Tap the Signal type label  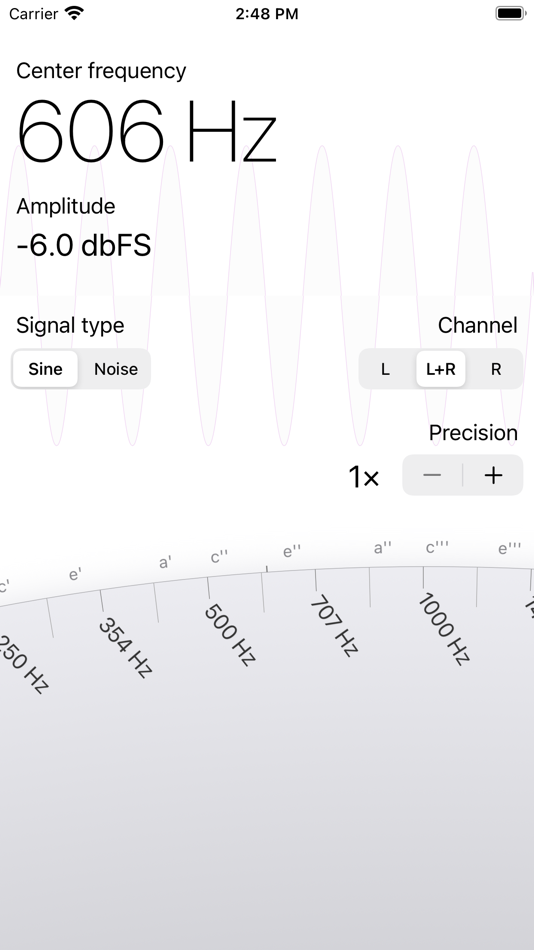pos(70,325)
